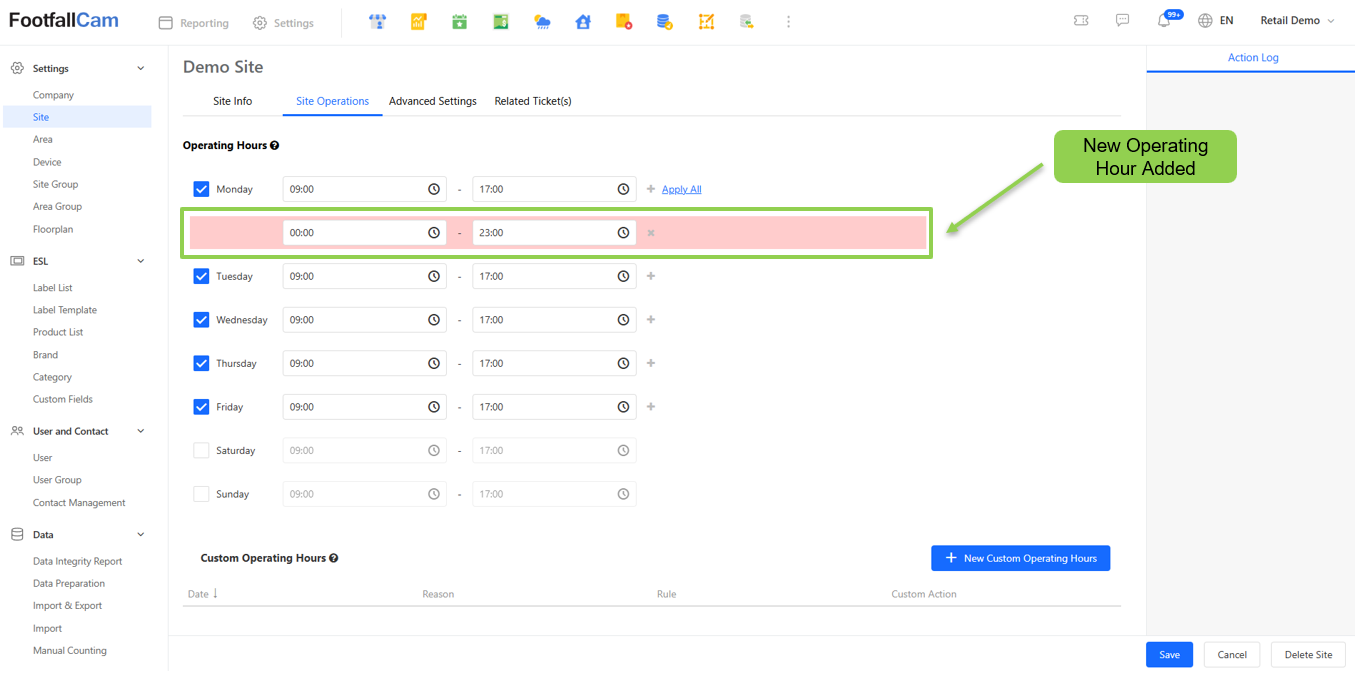The width and height of the screenshot is (1355, 675).
Task: Open the chat message icon
Action: [x=1123, y=21]
